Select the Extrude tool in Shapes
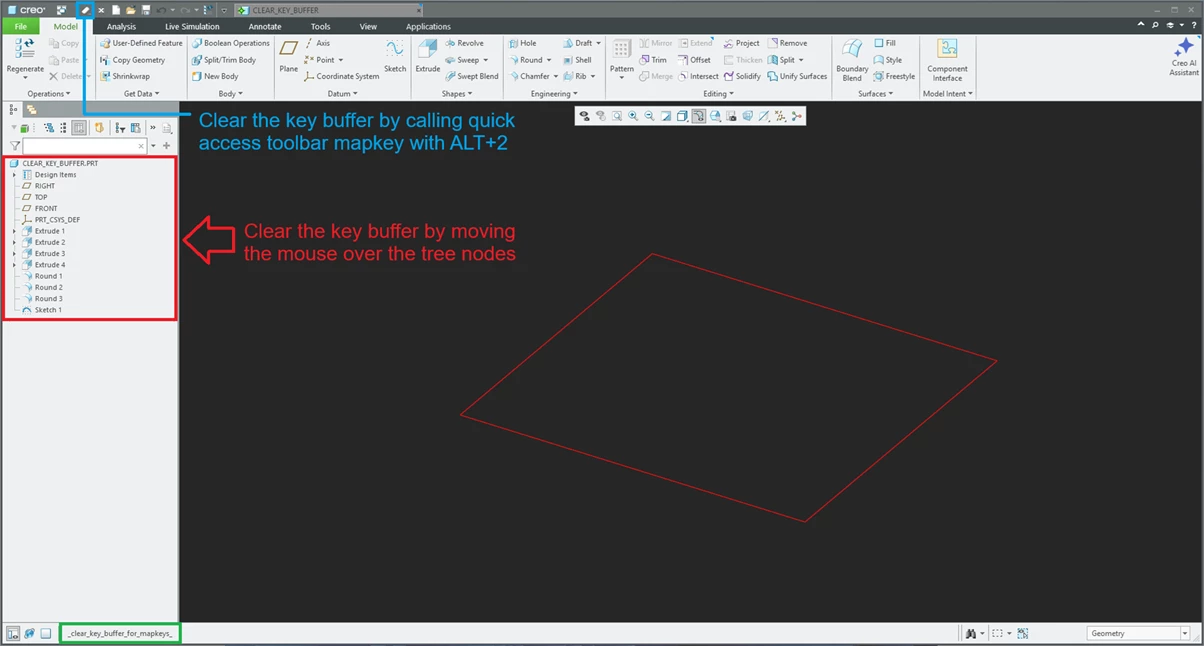The width and height of the screenshot is (1204, 646). 427,57
